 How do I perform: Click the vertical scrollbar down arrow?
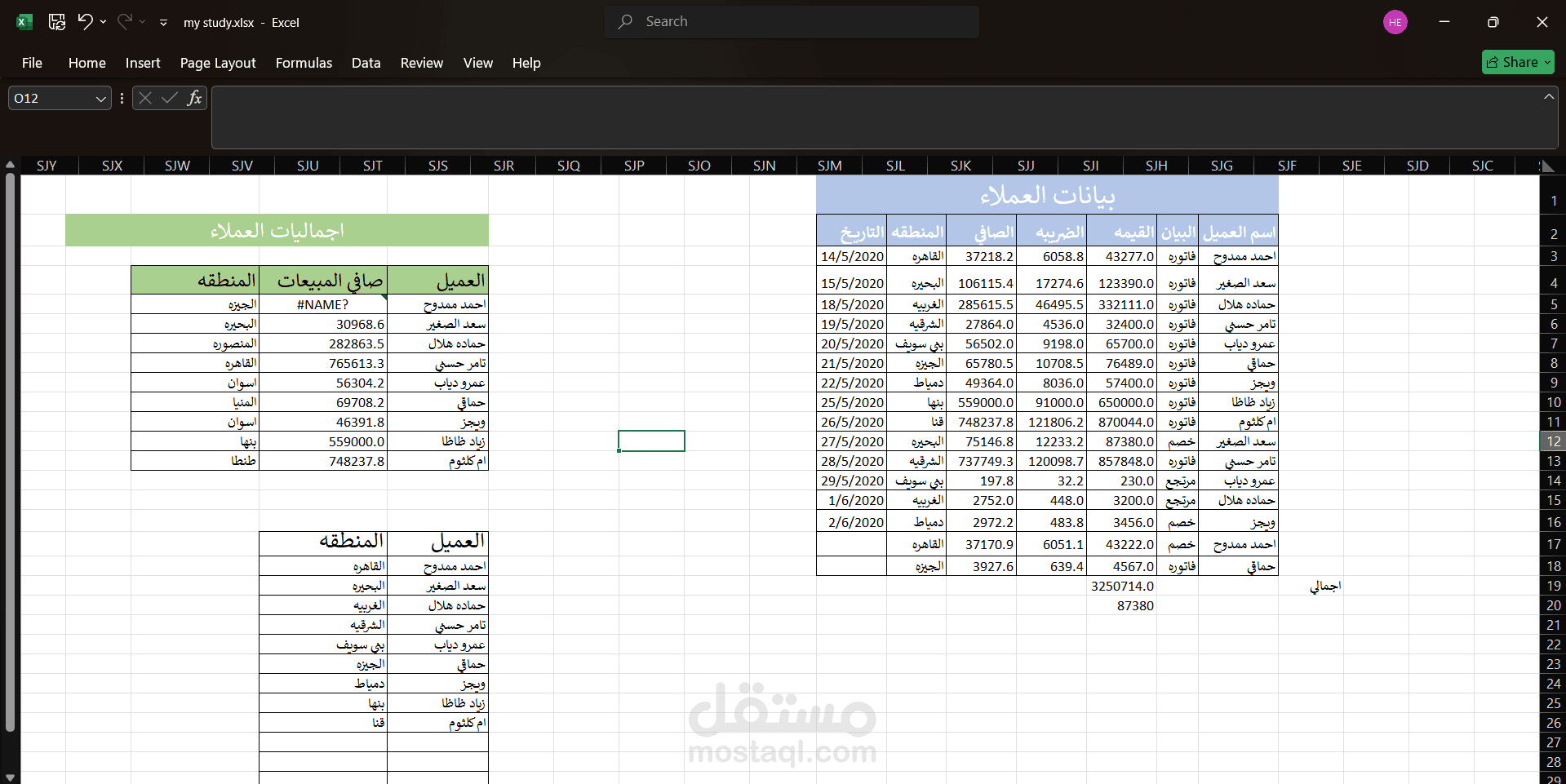(x=10, y=777)
